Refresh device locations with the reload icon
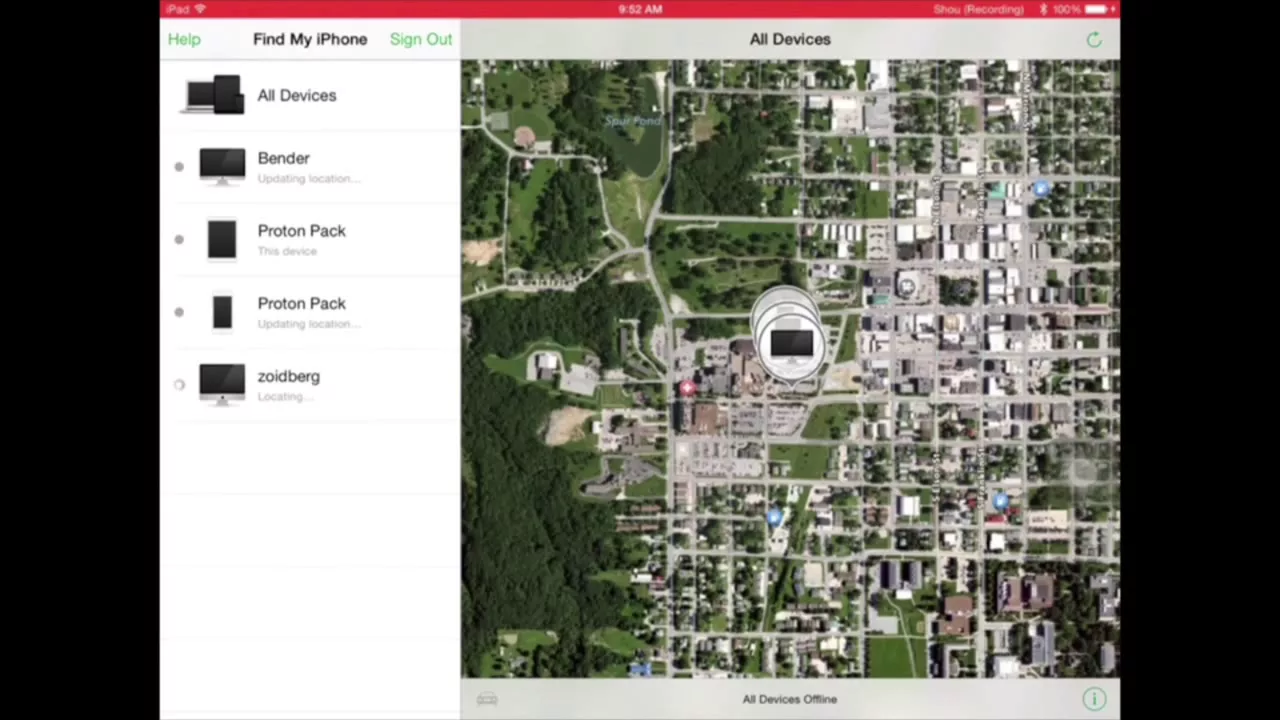This screenshot has width=1280, height=720. point(1094,40)
